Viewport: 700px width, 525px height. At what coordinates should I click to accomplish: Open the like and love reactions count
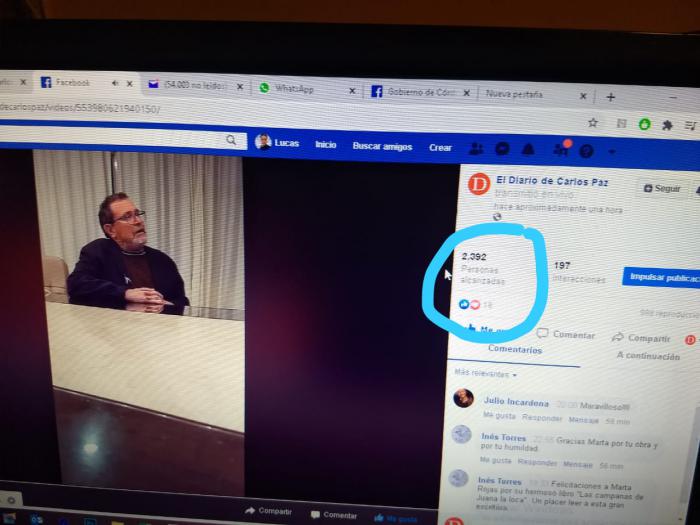(x=475, y=304)
